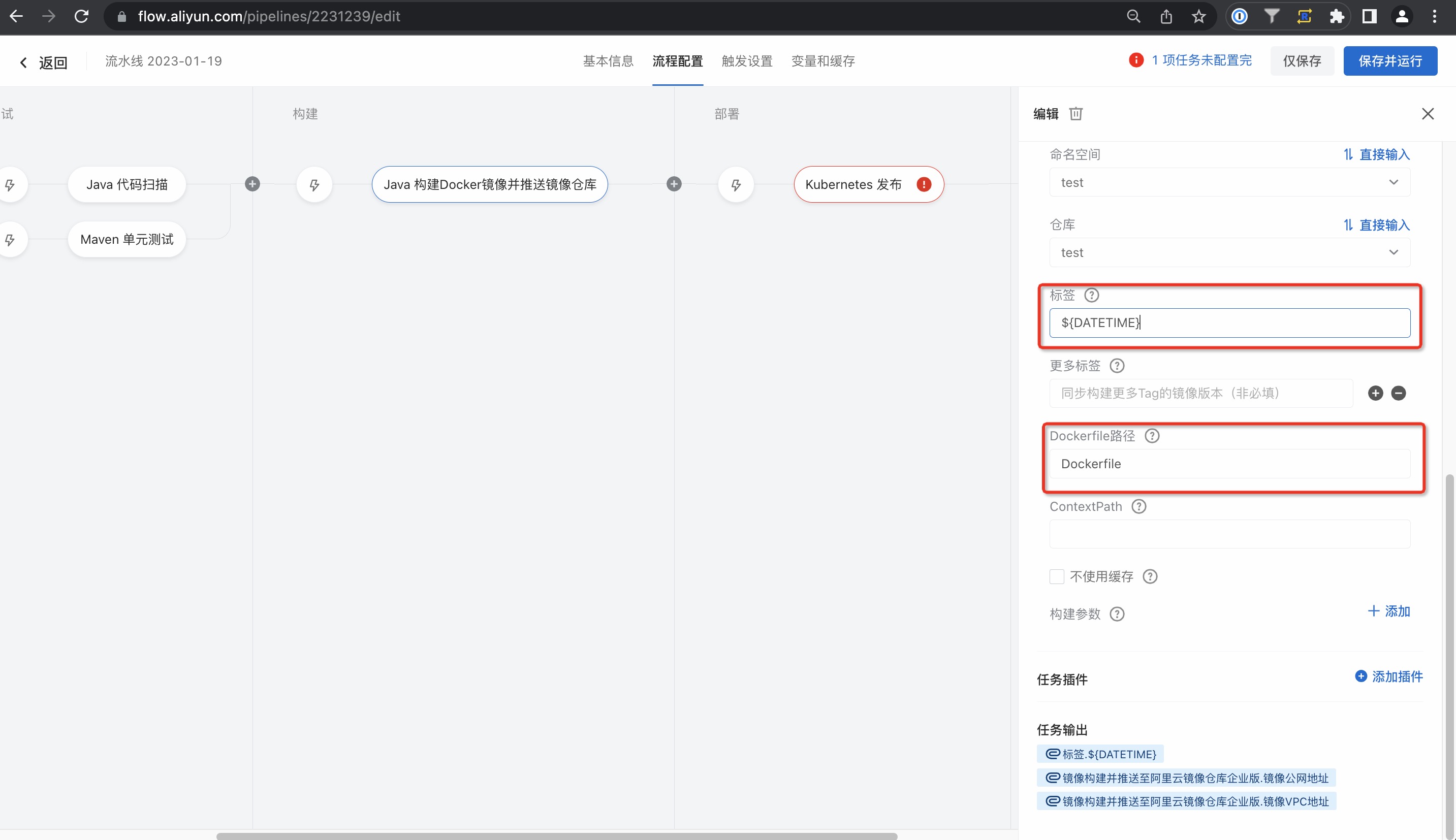Viewport: 1456px width, 840px height.
Task: Click red error icon on Kubernetes 发布
Action: point(924,185)
